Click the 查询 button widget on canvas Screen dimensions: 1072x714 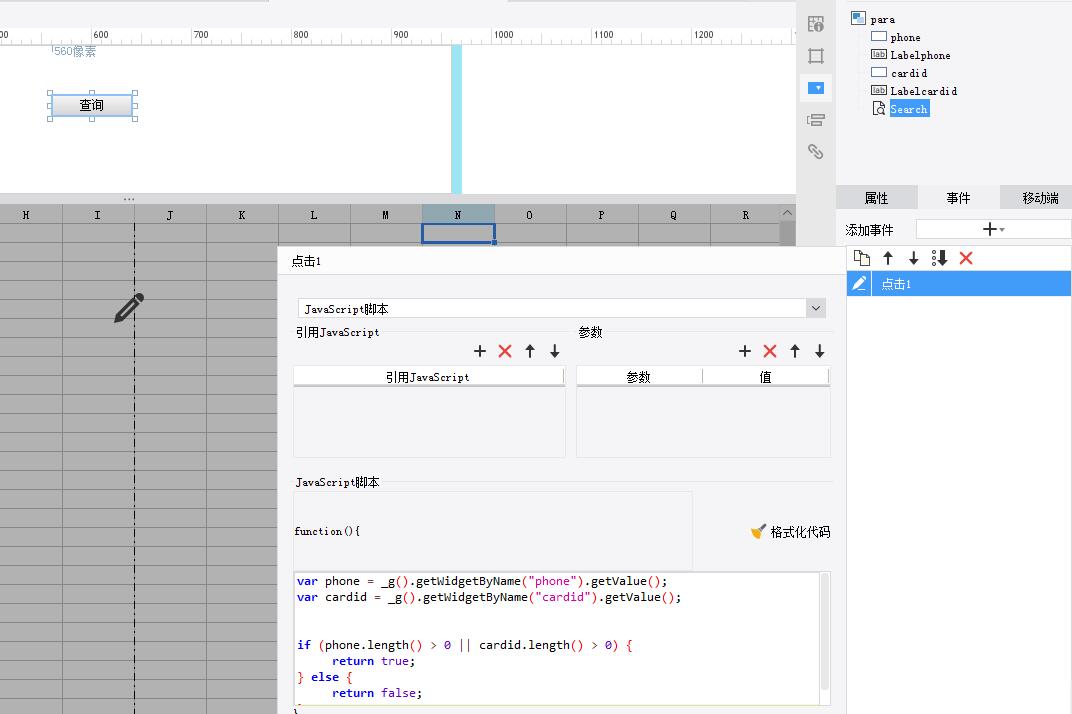[x=92, y=105]
